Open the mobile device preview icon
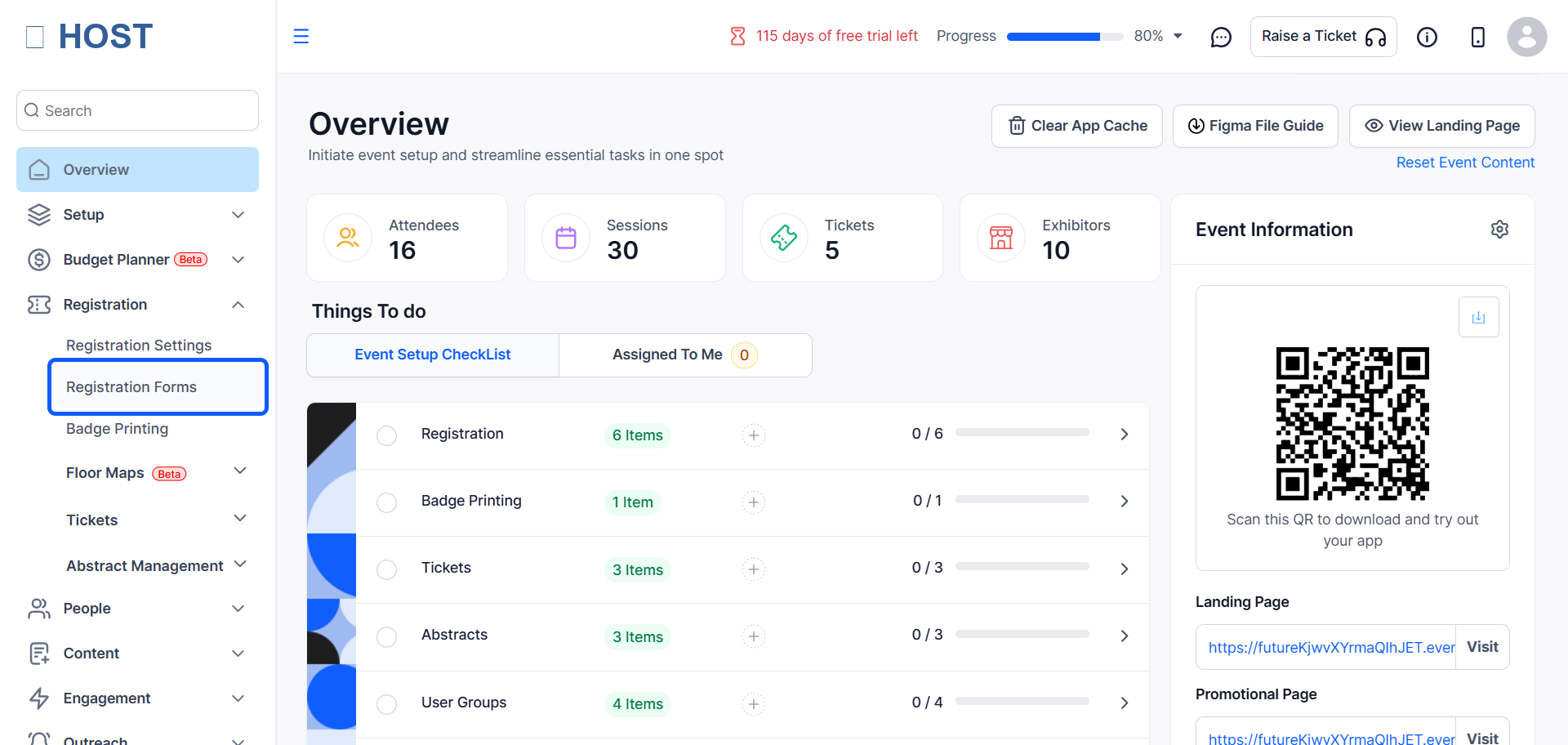 [x=1477, y=37]
